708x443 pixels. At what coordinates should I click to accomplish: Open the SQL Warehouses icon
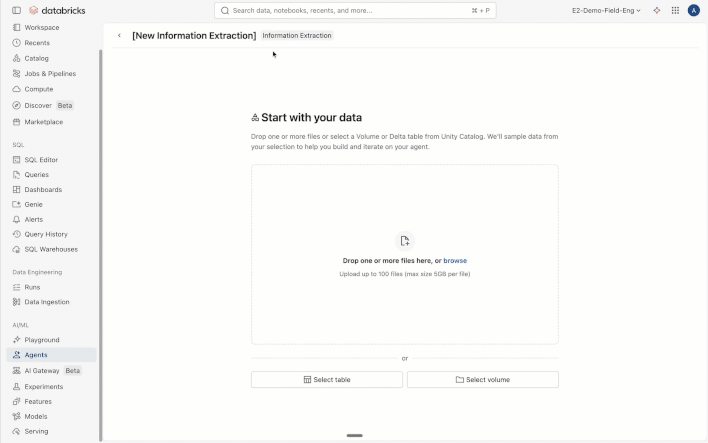(x=17, y=249)
